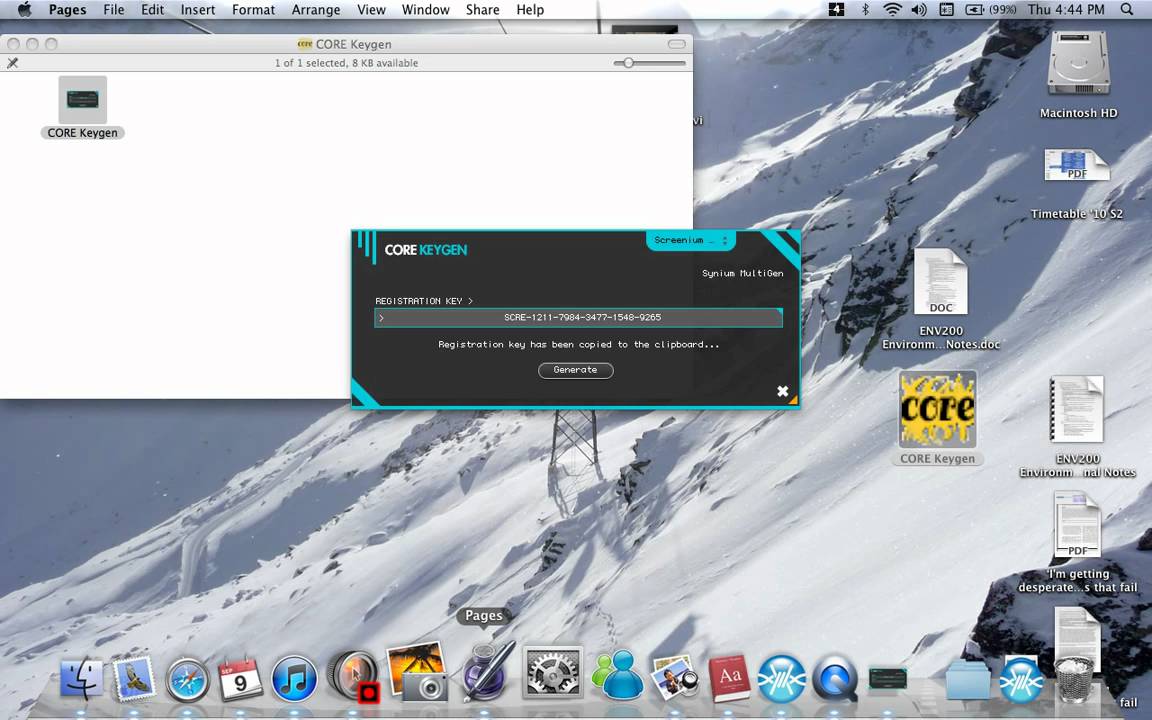This screenshot has height=720, width=1152.
Task: Open the Apple menu
Action: point(24,10)
